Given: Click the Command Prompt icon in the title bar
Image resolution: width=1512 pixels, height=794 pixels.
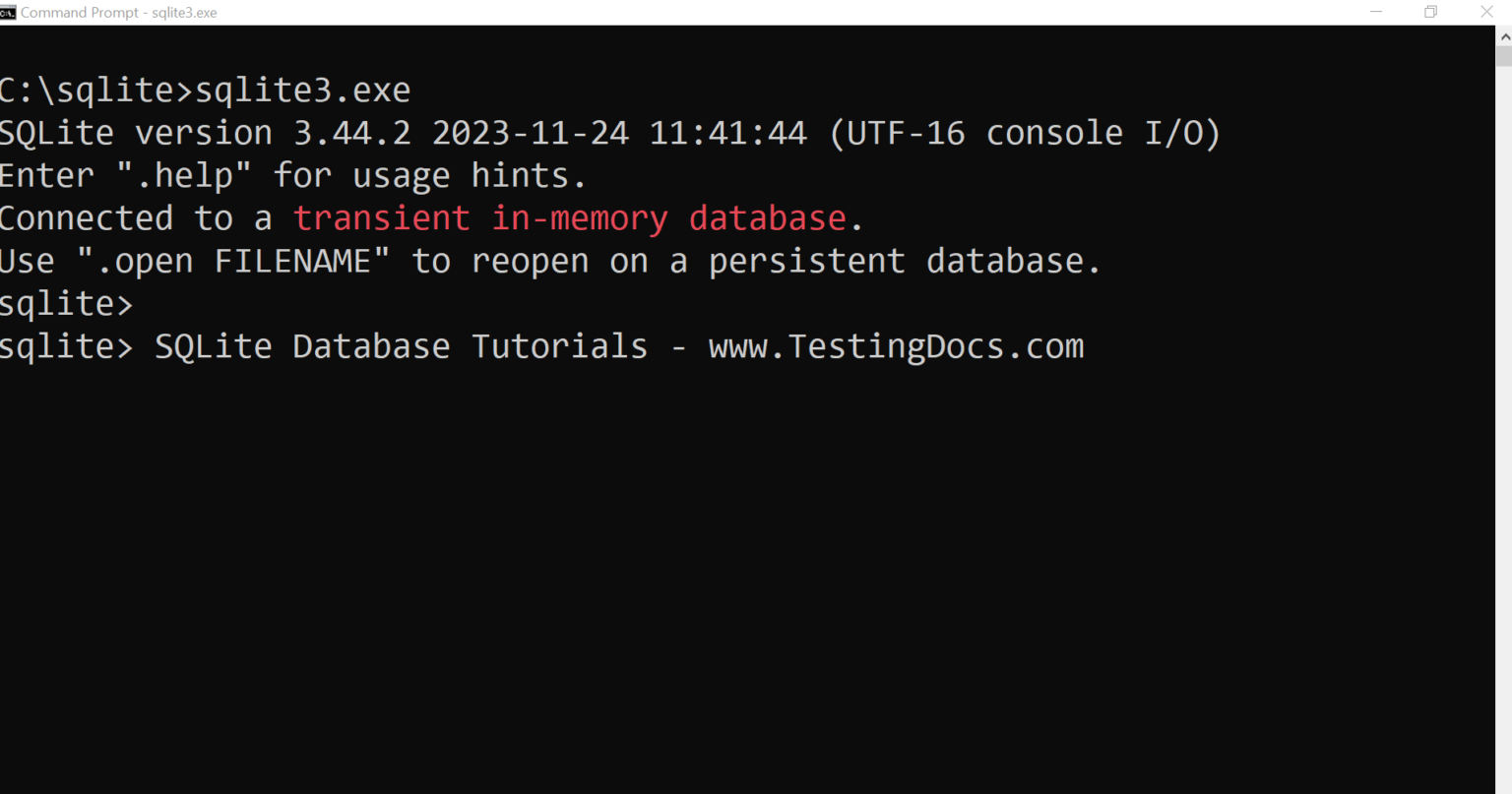Looking at the screenshot, I should click(x=10, y=12).
